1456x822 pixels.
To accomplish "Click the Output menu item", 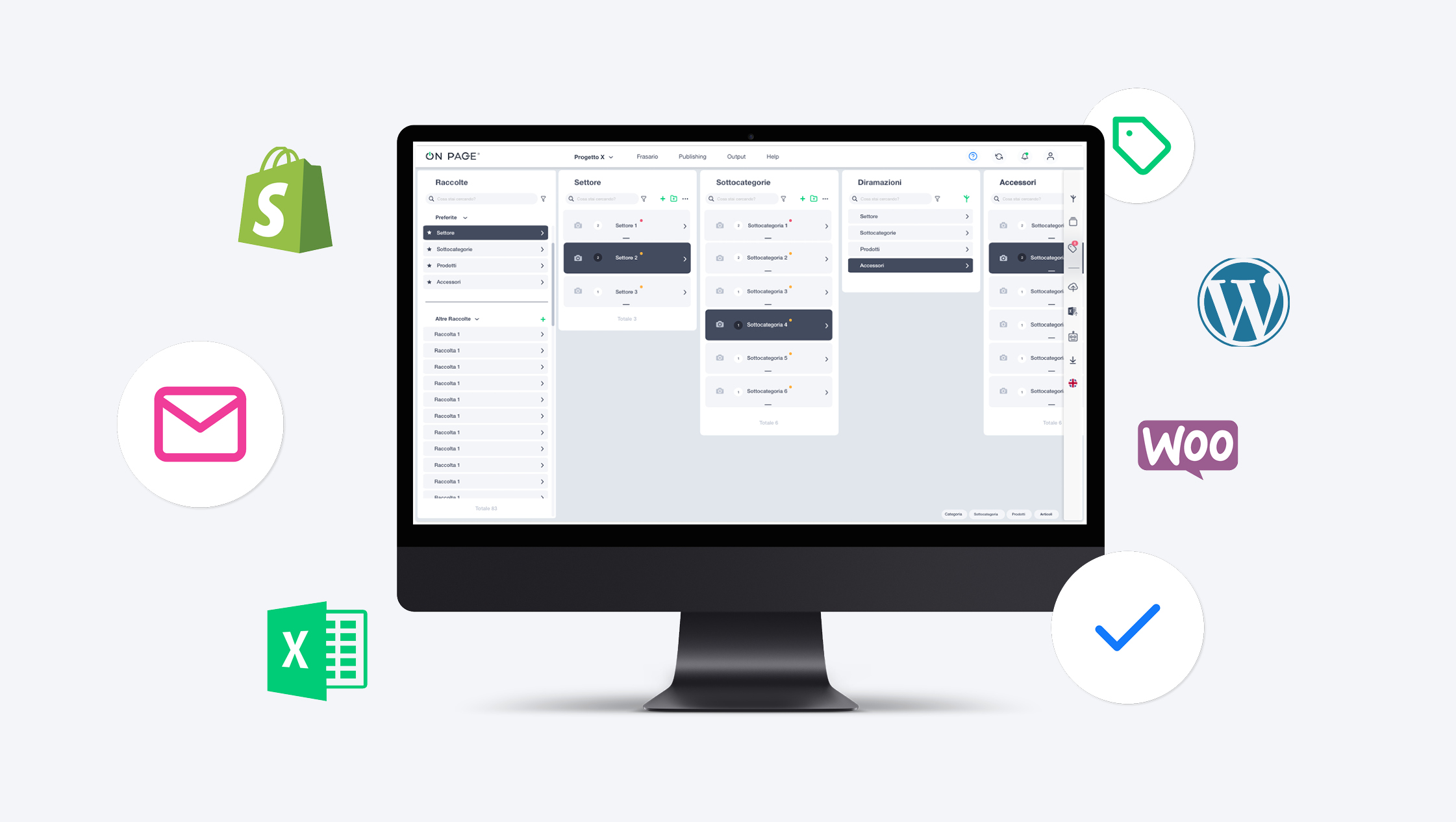I will (740, 156).
